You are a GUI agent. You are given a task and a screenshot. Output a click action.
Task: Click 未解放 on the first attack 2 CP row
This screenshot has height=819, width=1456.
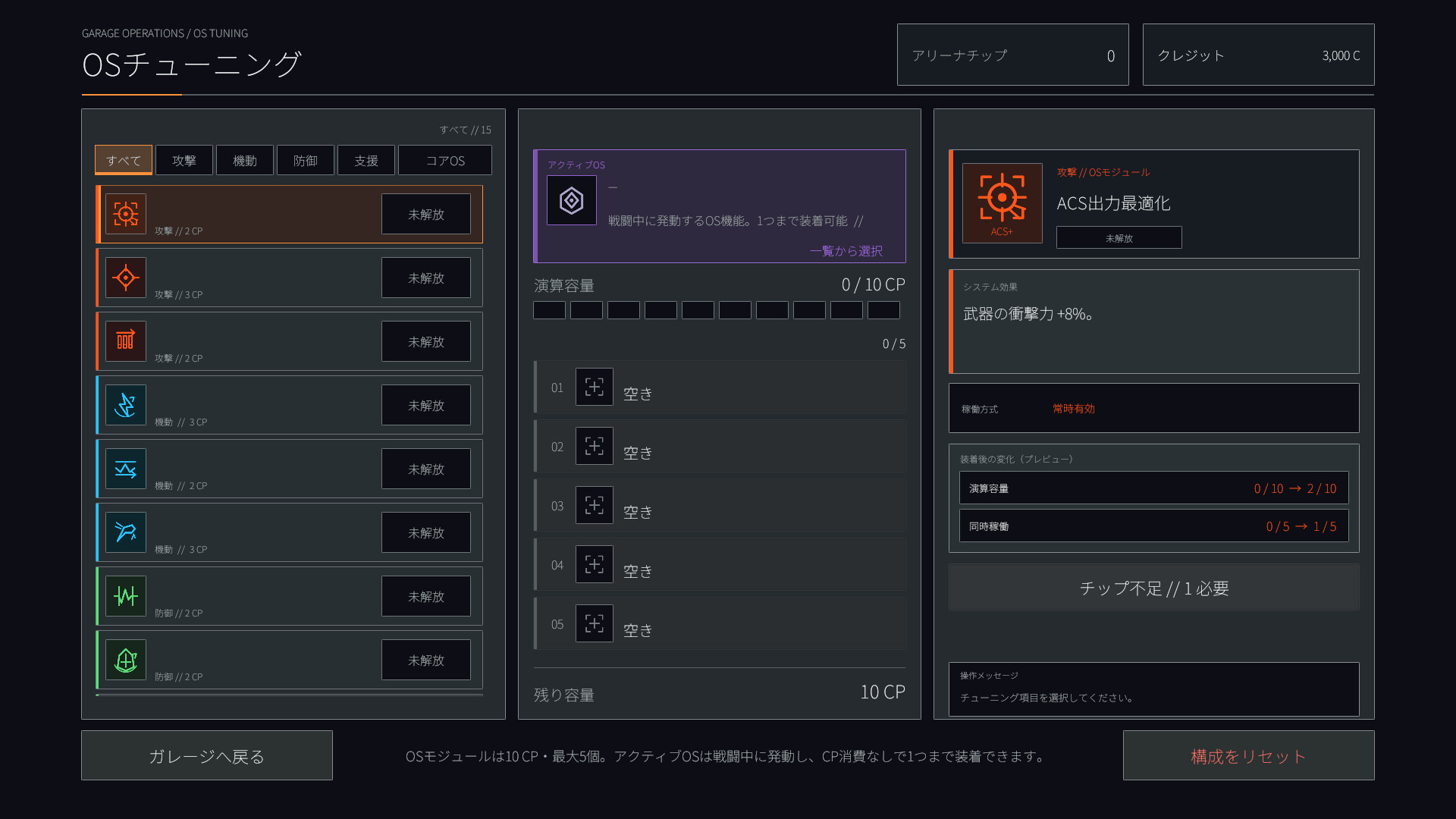click(x=426, y=214)
